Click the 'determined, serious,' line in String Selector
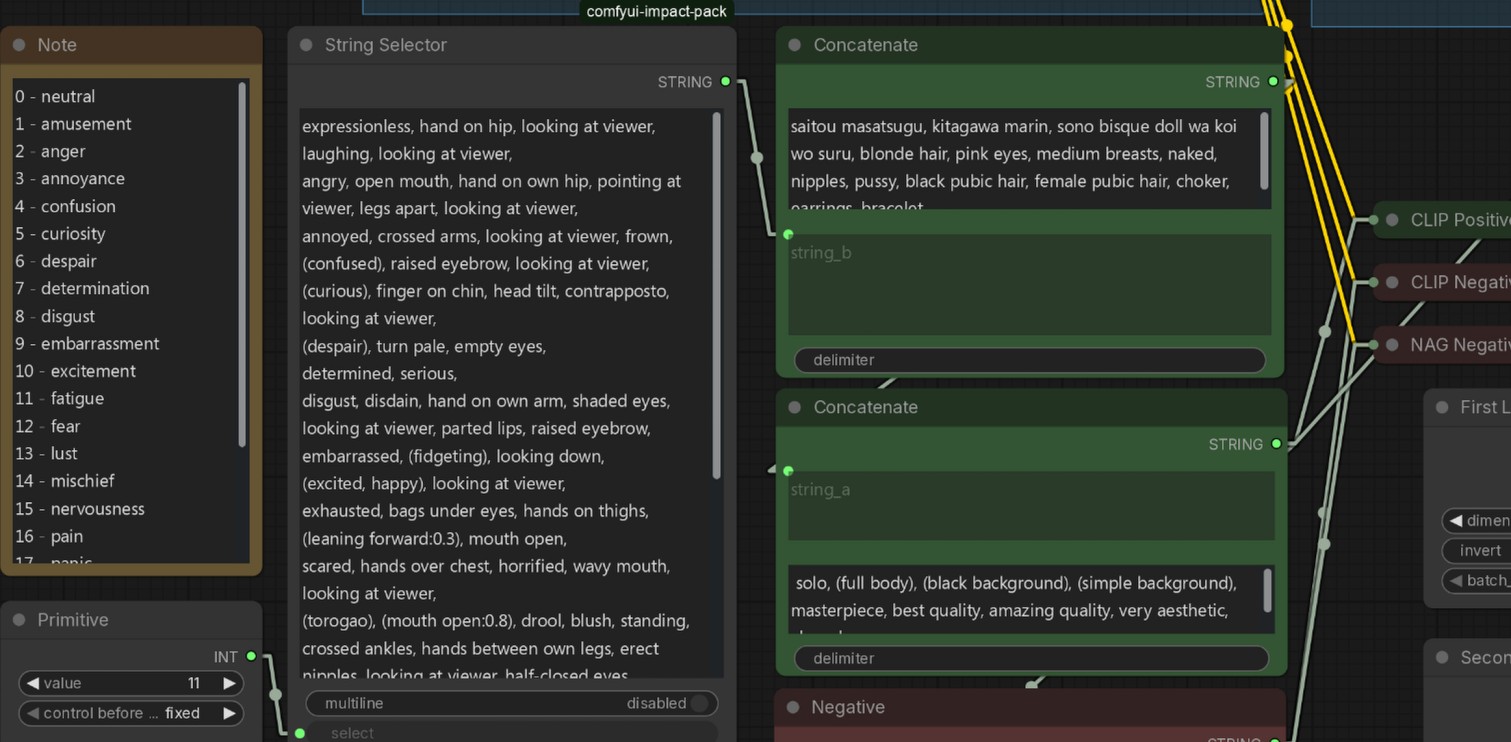The height and width of the screenshot is (742, 1511). [379, 374]
